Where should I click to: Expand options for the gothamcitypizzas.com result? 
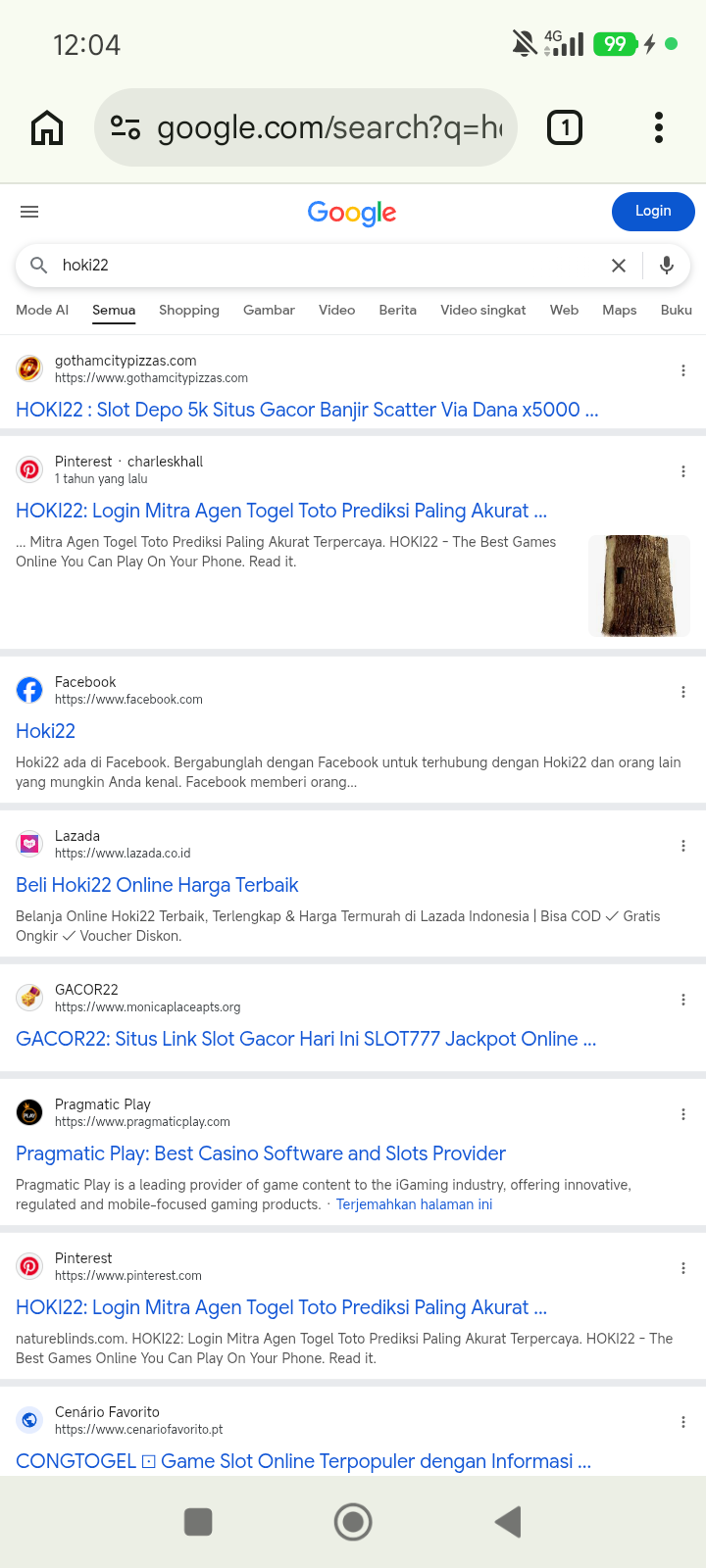(683, 370)
